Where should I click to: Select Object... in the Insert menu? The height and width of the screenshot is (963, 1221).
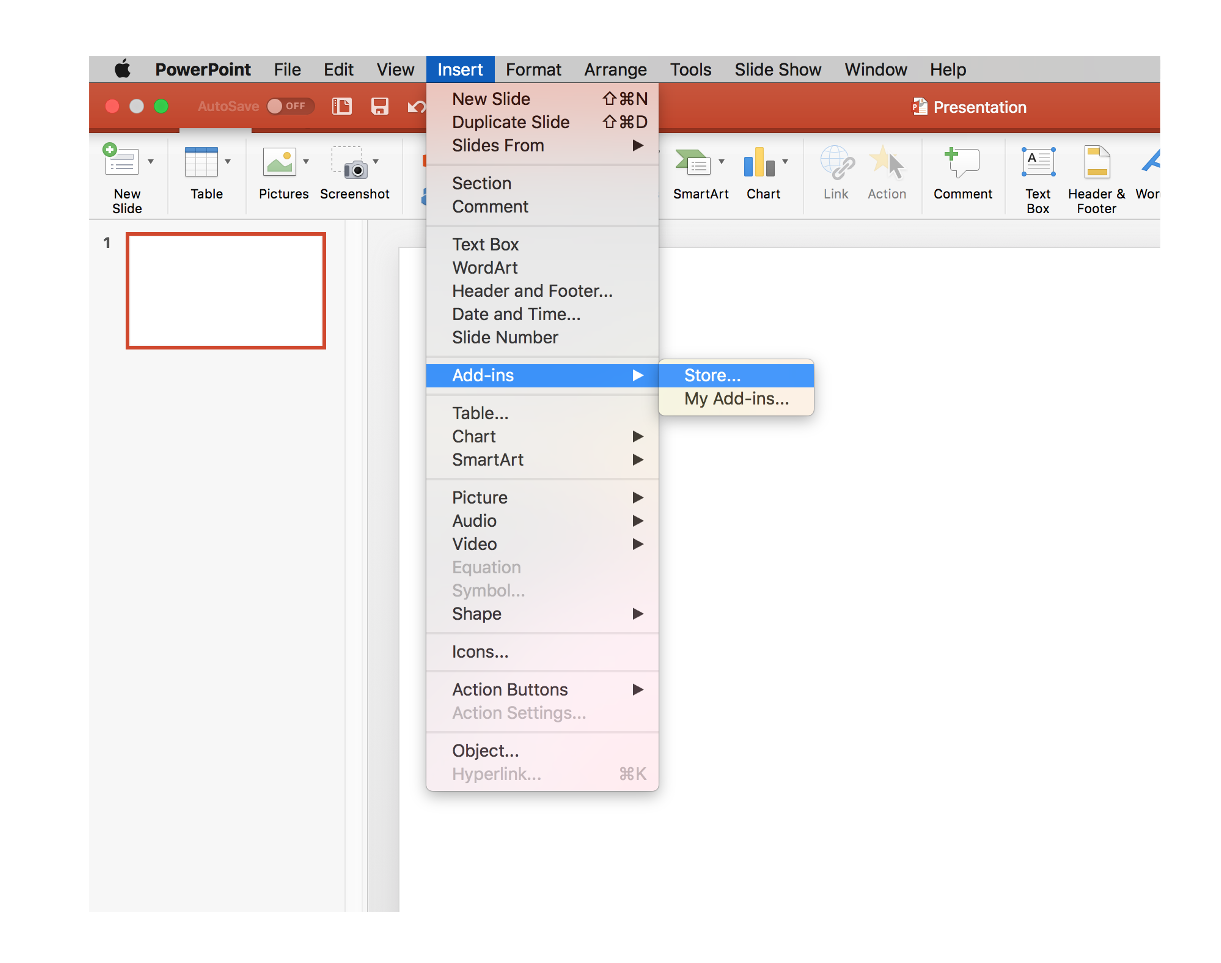(x=542, y=751)
